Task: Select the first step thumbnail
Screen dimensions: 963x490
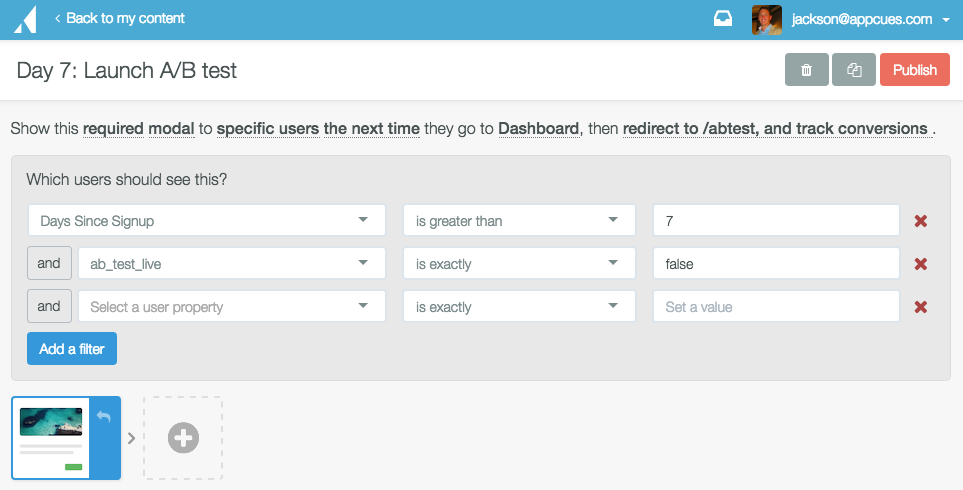Action: tap(51, 438)
